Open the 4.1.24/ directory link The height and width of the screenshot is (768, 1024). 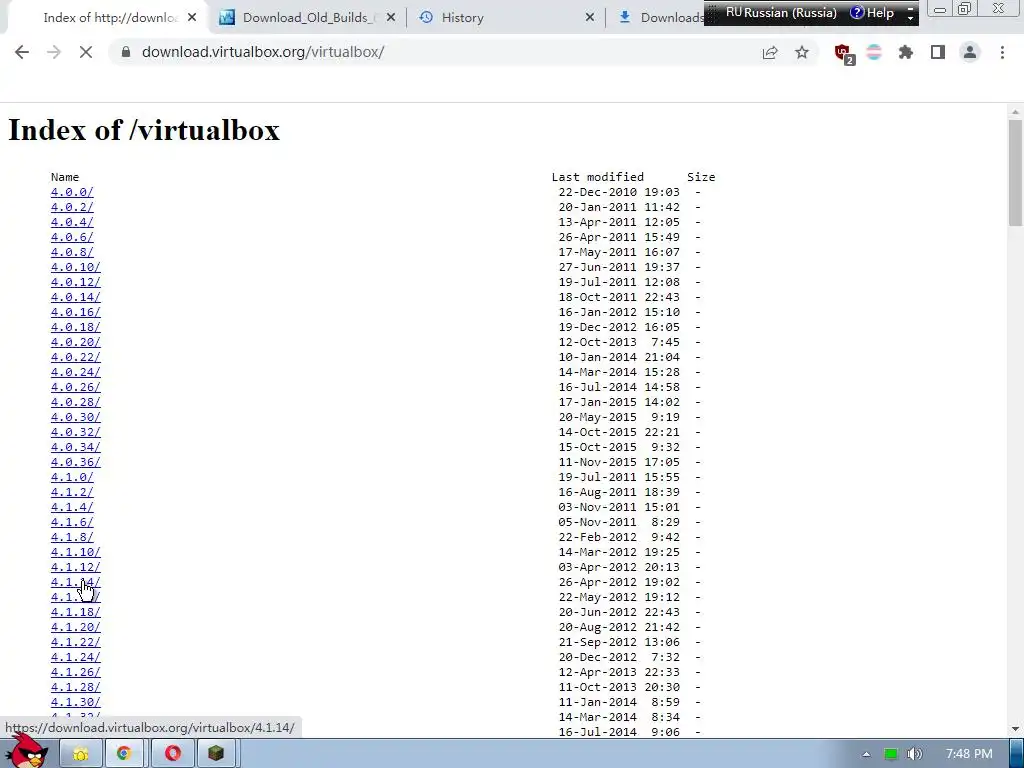[x=76, y=658]
